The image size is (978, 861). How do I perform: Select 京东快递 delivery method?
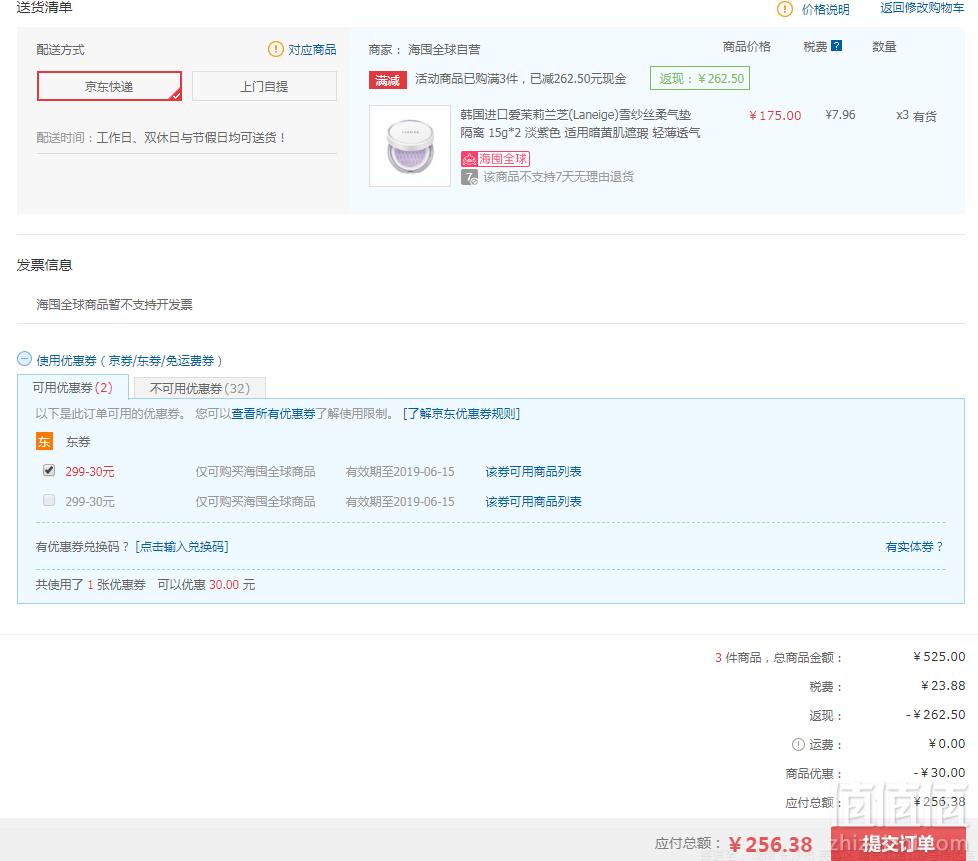click(109, 86)
